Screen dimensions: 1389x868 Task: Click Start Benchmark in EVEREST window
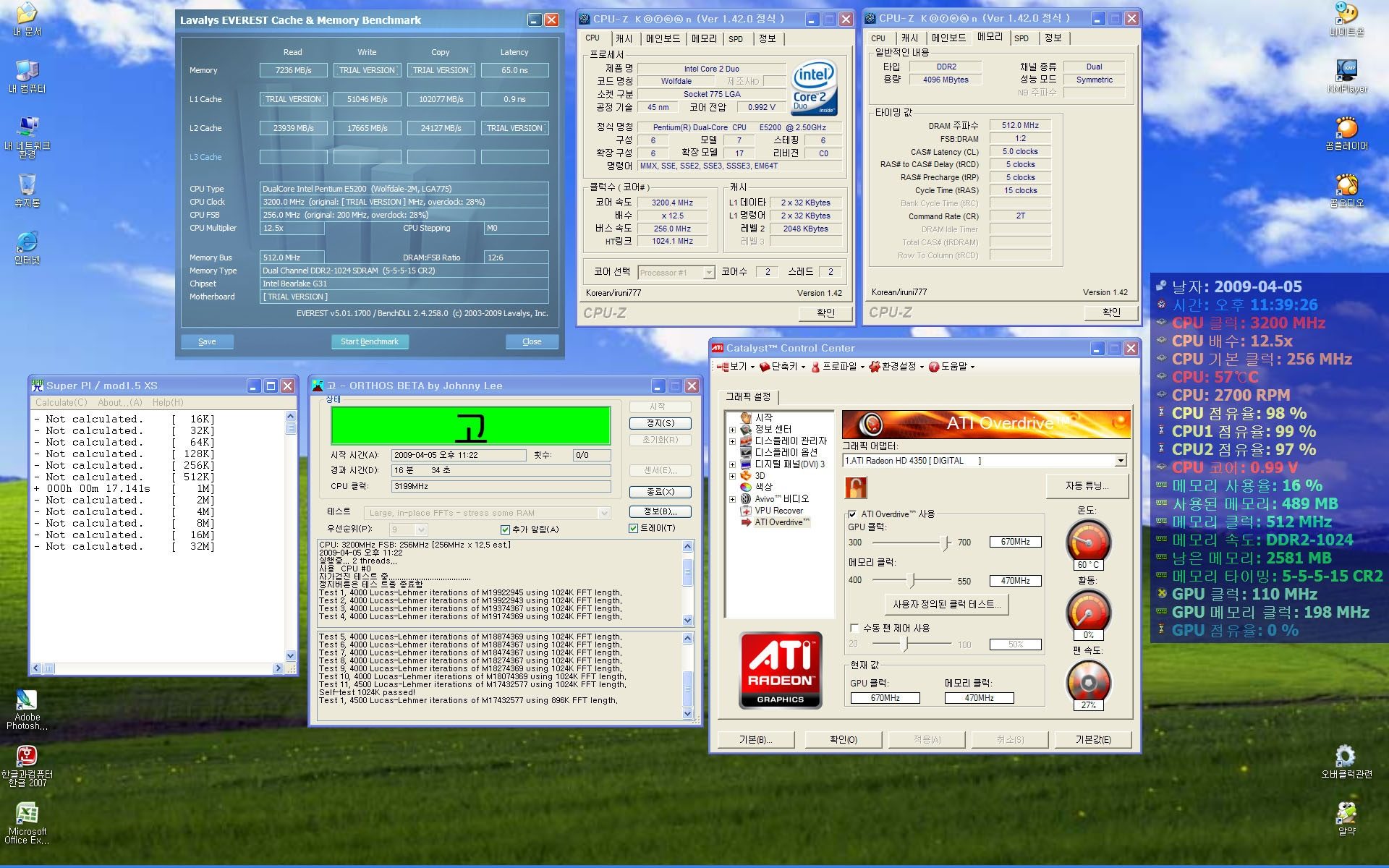[x=369, y=341]
